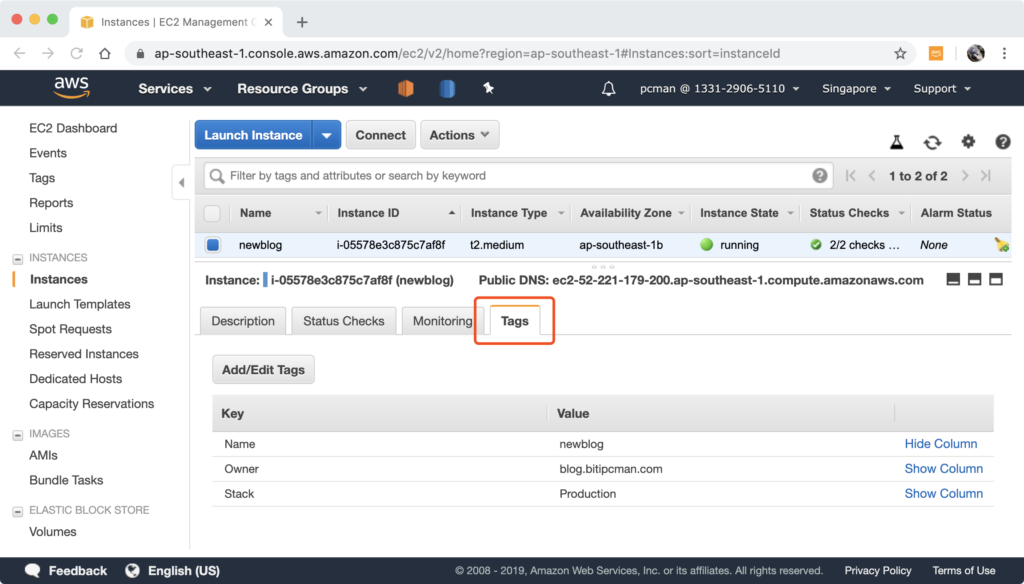Open a new browser tab

click(x=302, y=22)
